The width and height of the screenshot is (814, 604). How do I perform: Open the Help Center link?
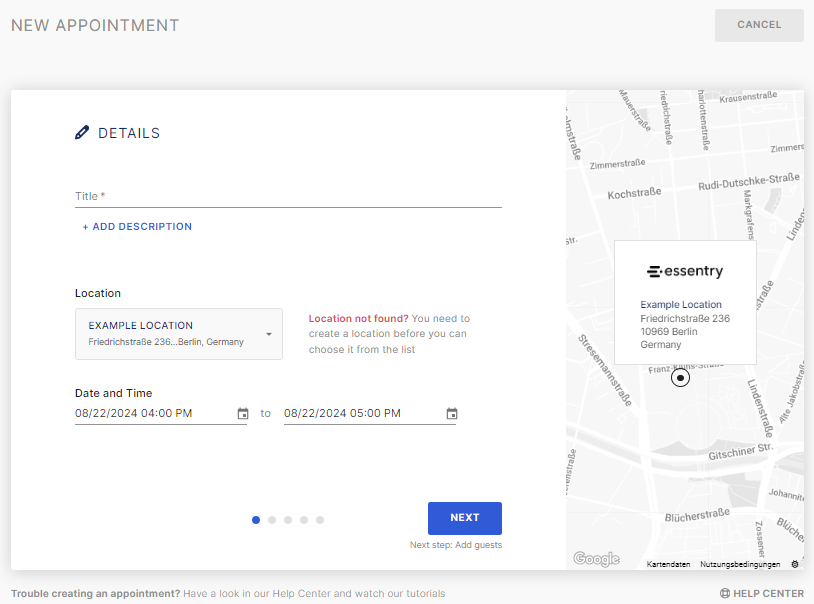[762, 593]
